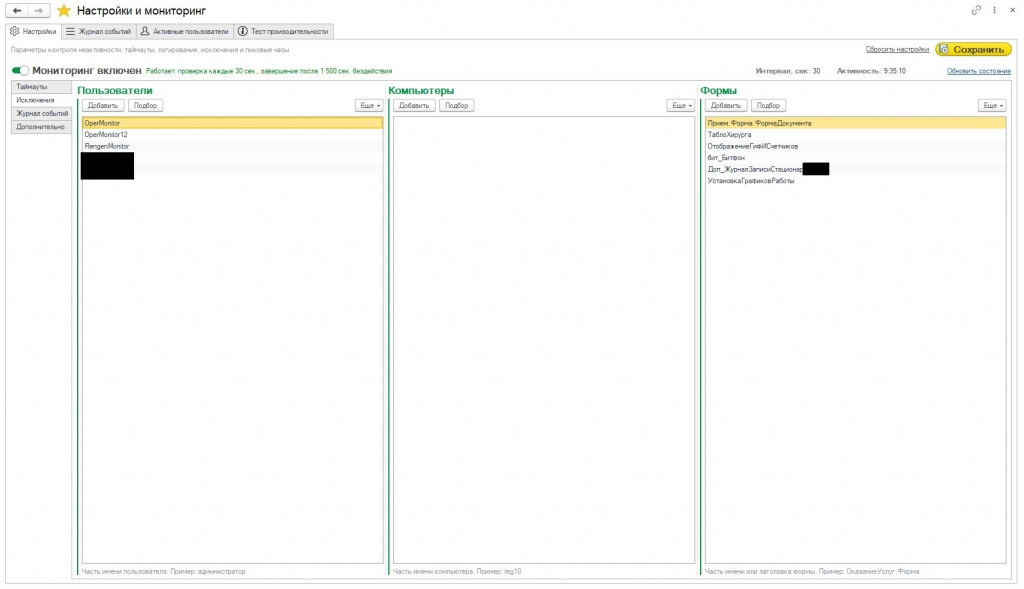The image size is (1024, 589).
Task: Click Сбросить настройки link
Action: point(897,49)
